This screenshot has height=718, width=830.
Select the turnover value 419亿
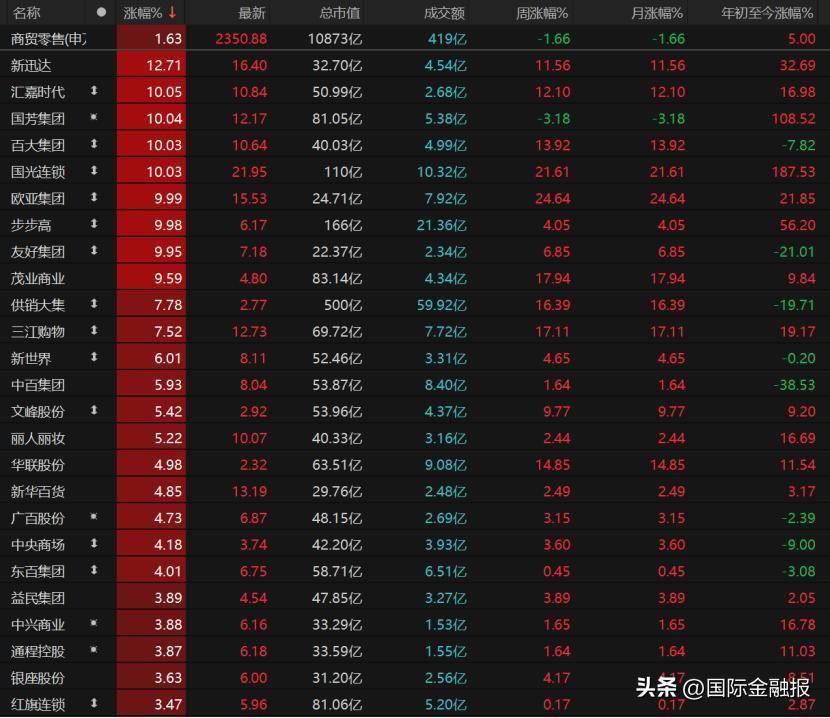[447, 39]
